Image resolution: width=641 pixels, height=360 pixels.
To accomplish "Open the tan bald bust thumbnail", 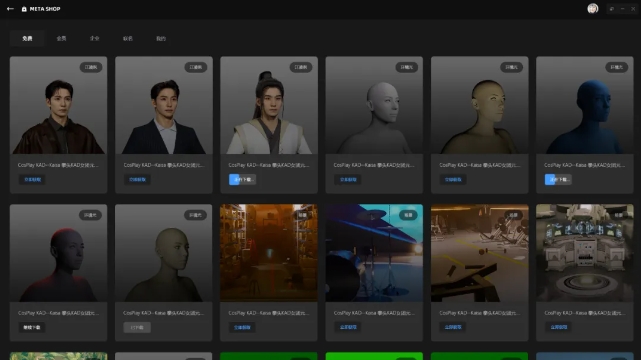I will pos(480,105).
